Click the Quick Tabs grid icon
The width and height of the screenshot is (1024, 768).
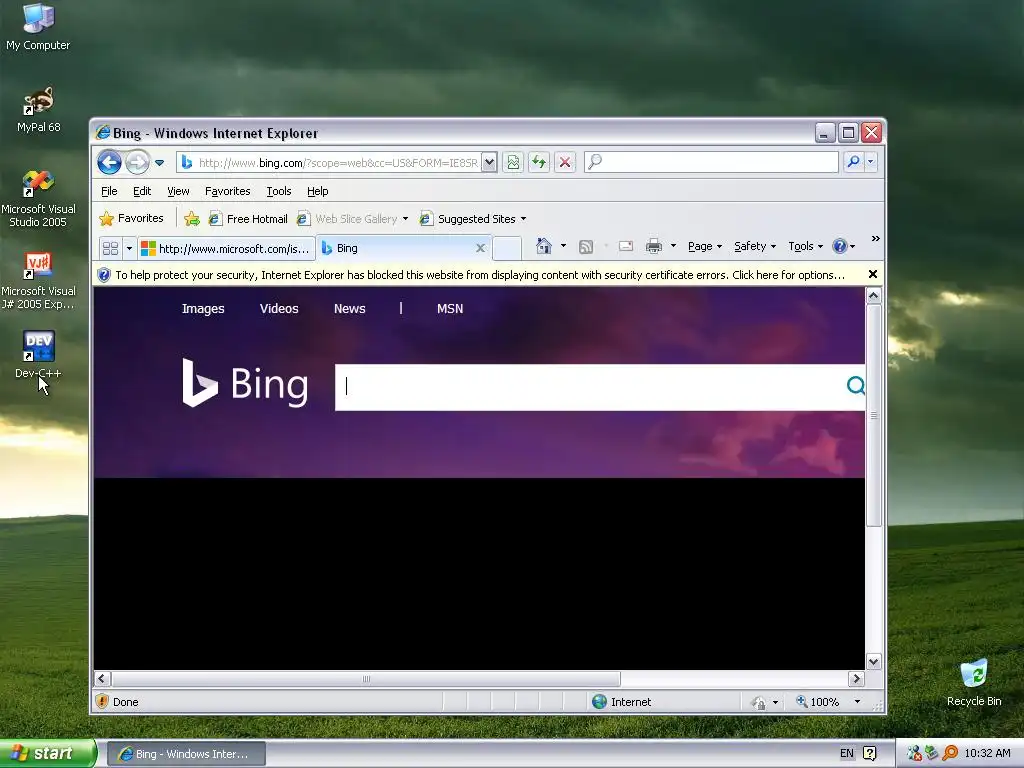coord(110,248)
